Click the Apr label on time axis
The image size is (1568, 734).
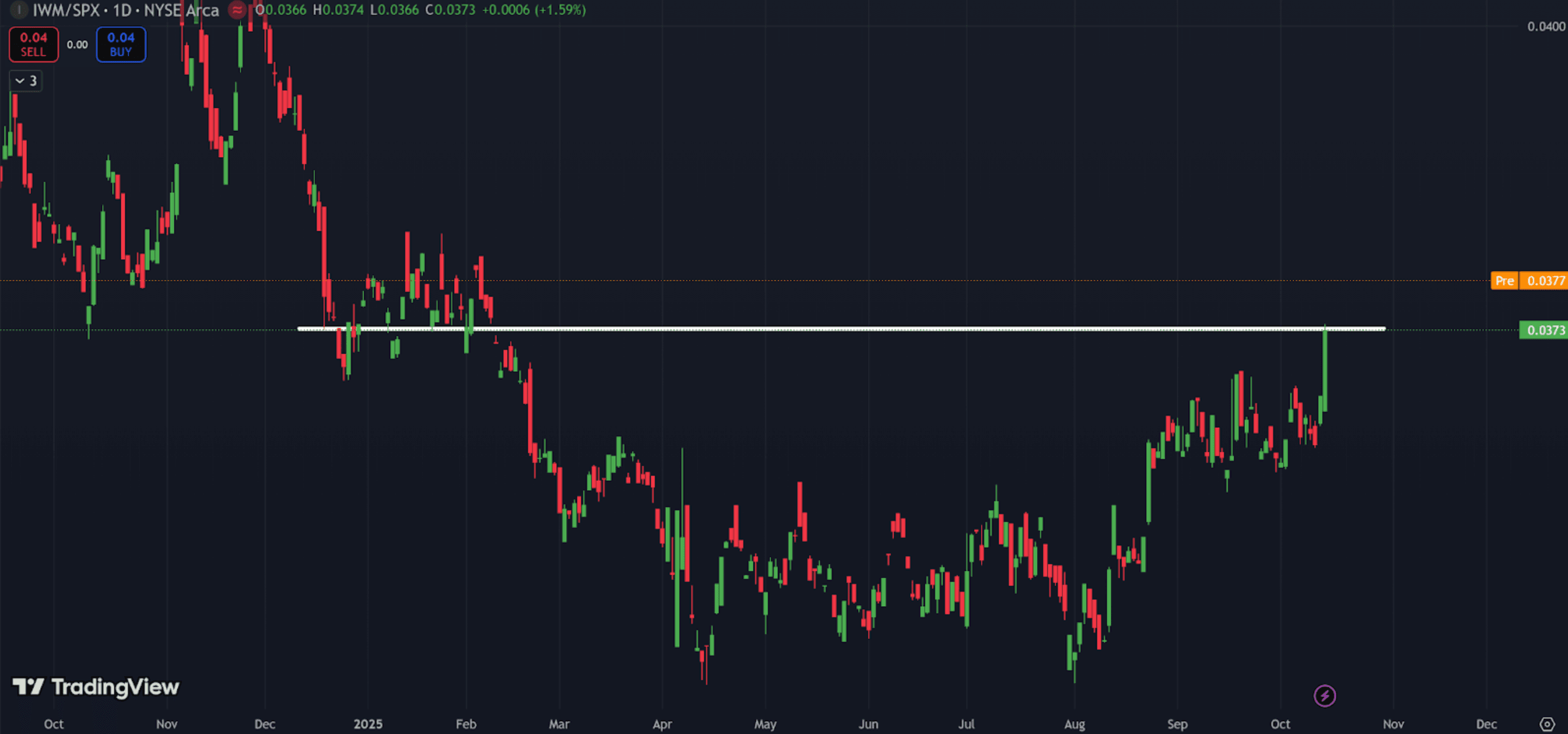coord(662,724)
